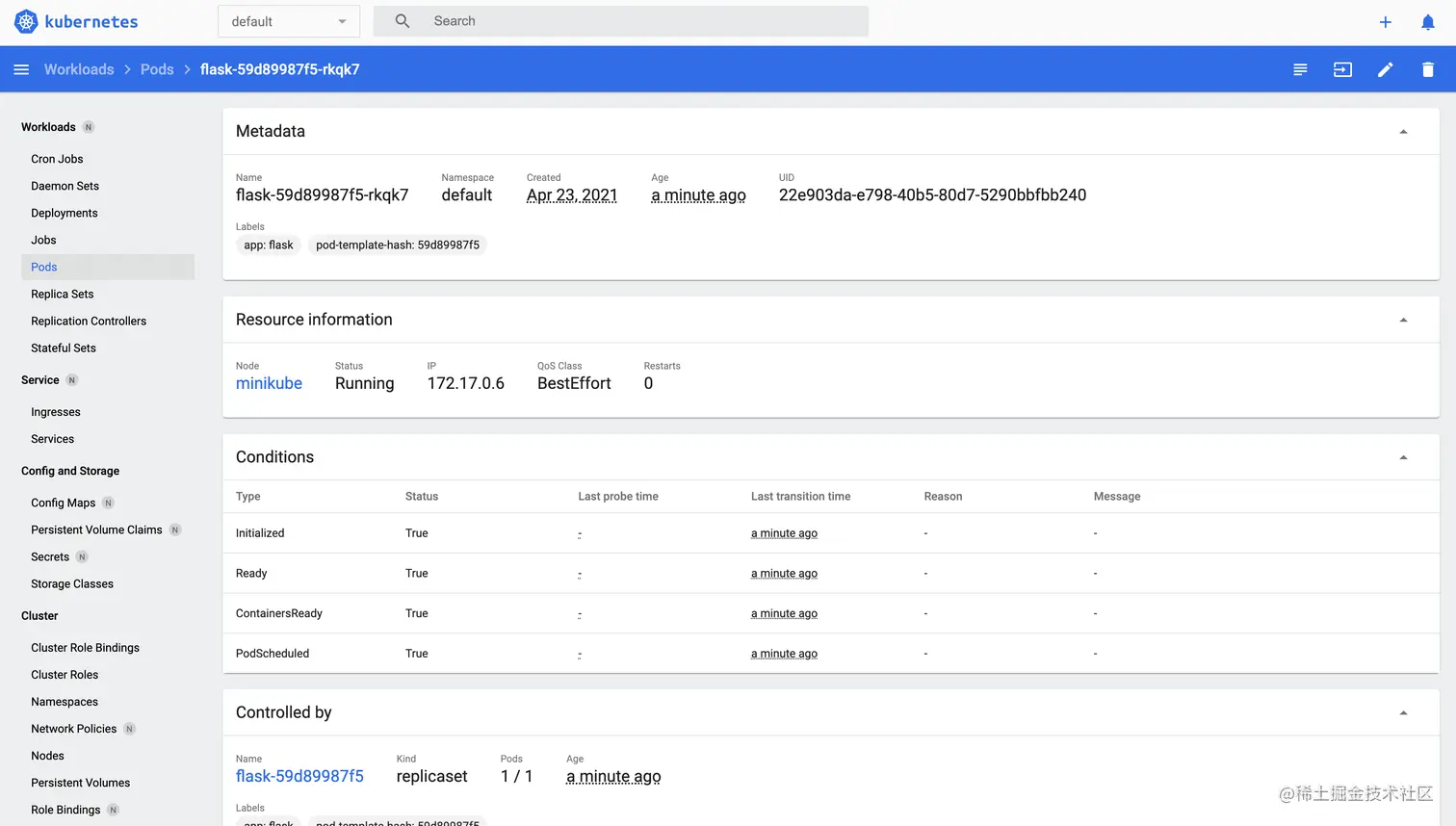The image size is (1456, 826).
Task: Click the Metadata Age 'a minute ago'
Action: [698, 195]
